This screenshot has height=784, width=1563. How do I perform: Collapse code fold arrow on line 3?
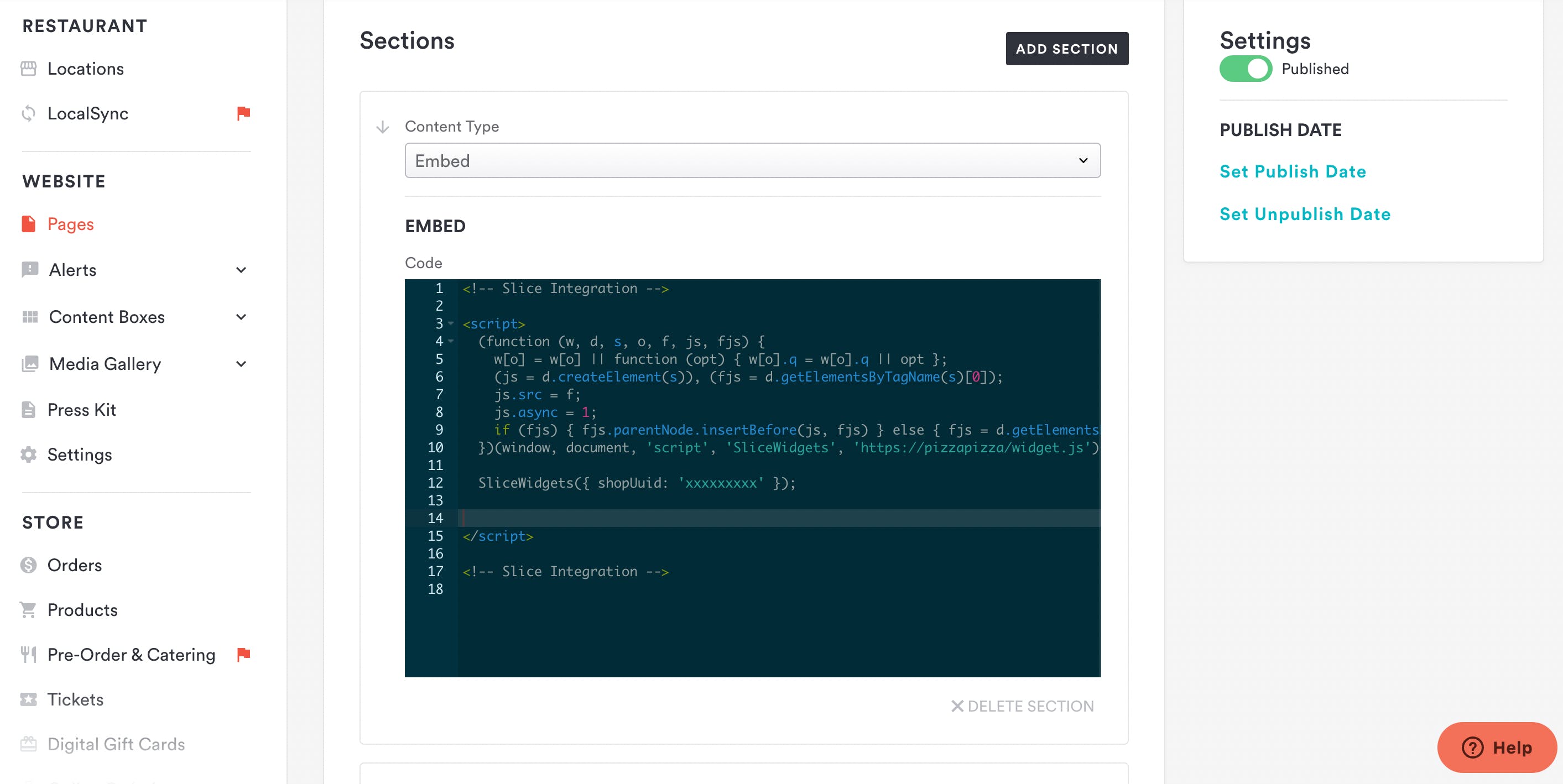point(451,324)
